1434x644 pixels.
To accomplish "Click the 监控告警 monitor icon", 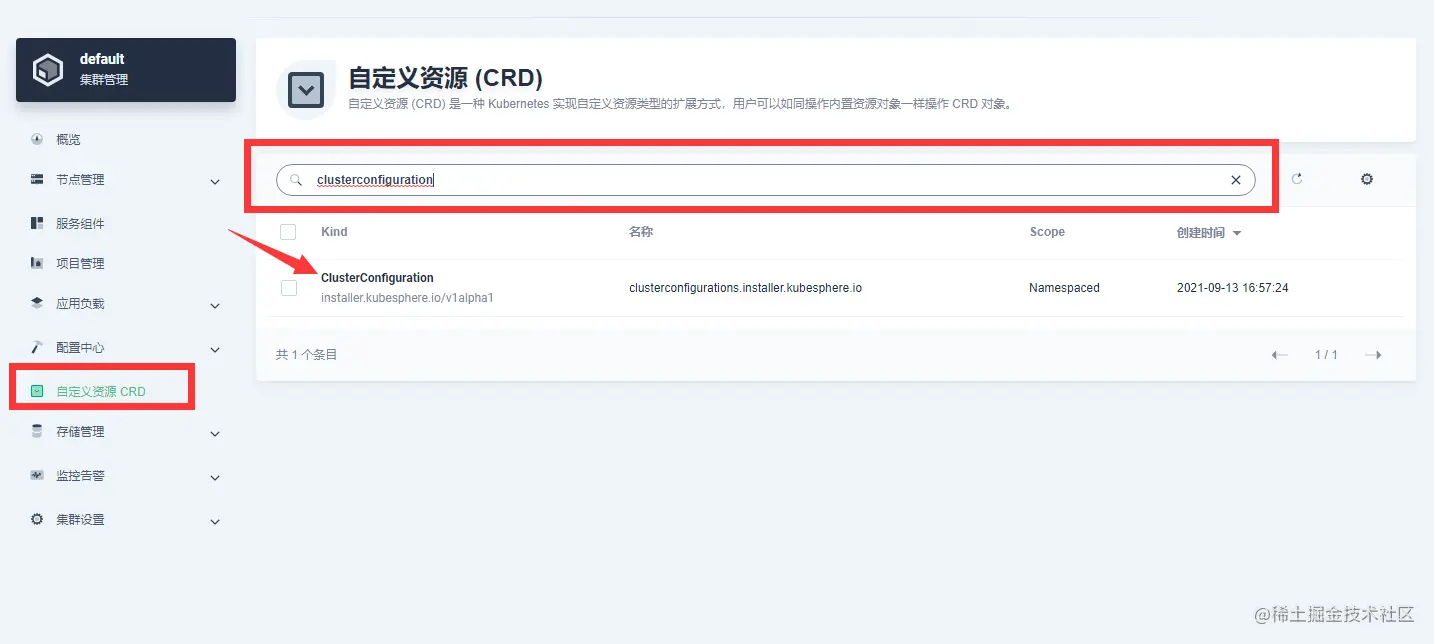I will point(37,475).
